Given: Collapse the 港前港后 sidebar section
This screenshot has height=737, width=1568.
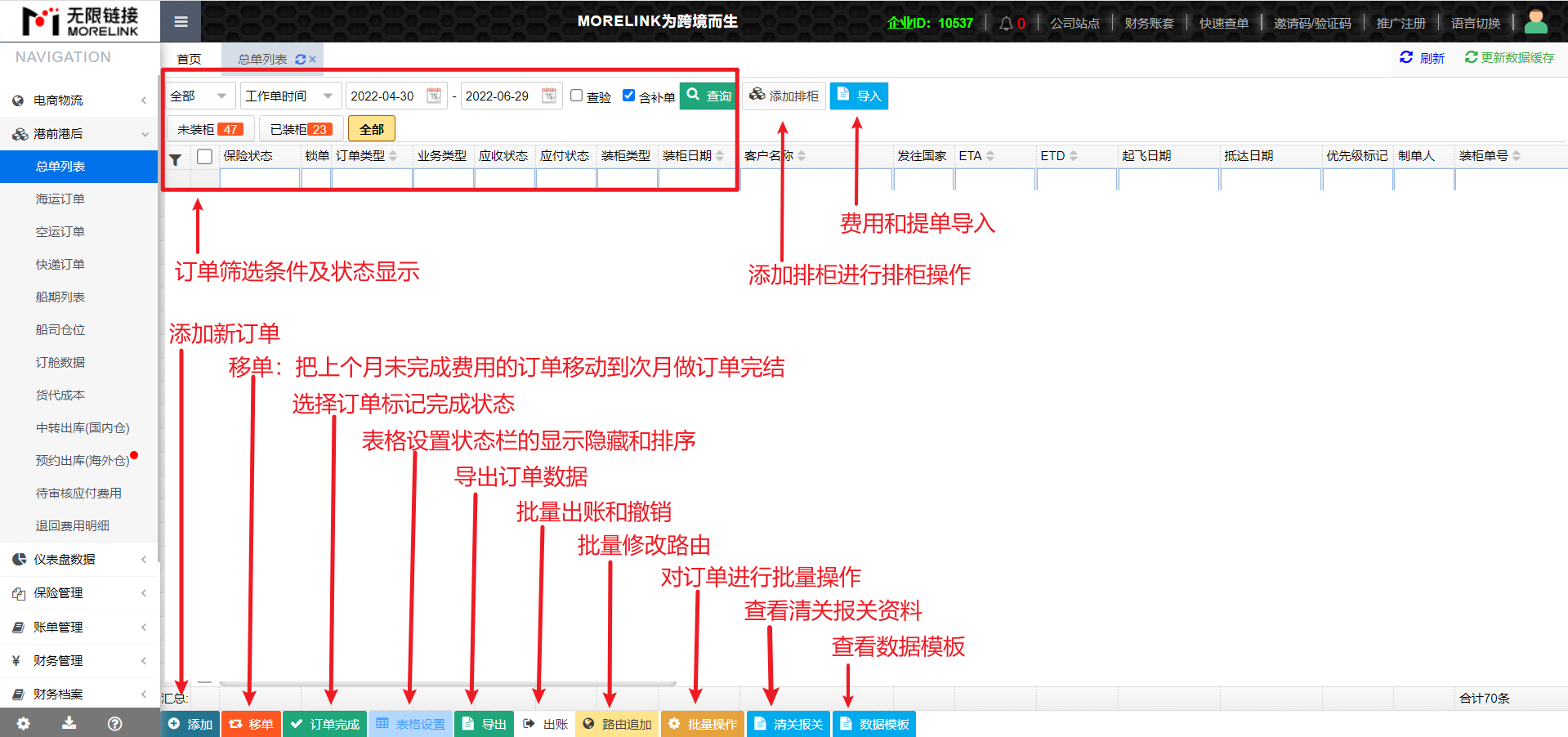Looking at the screenshot, I should (79, 133).
